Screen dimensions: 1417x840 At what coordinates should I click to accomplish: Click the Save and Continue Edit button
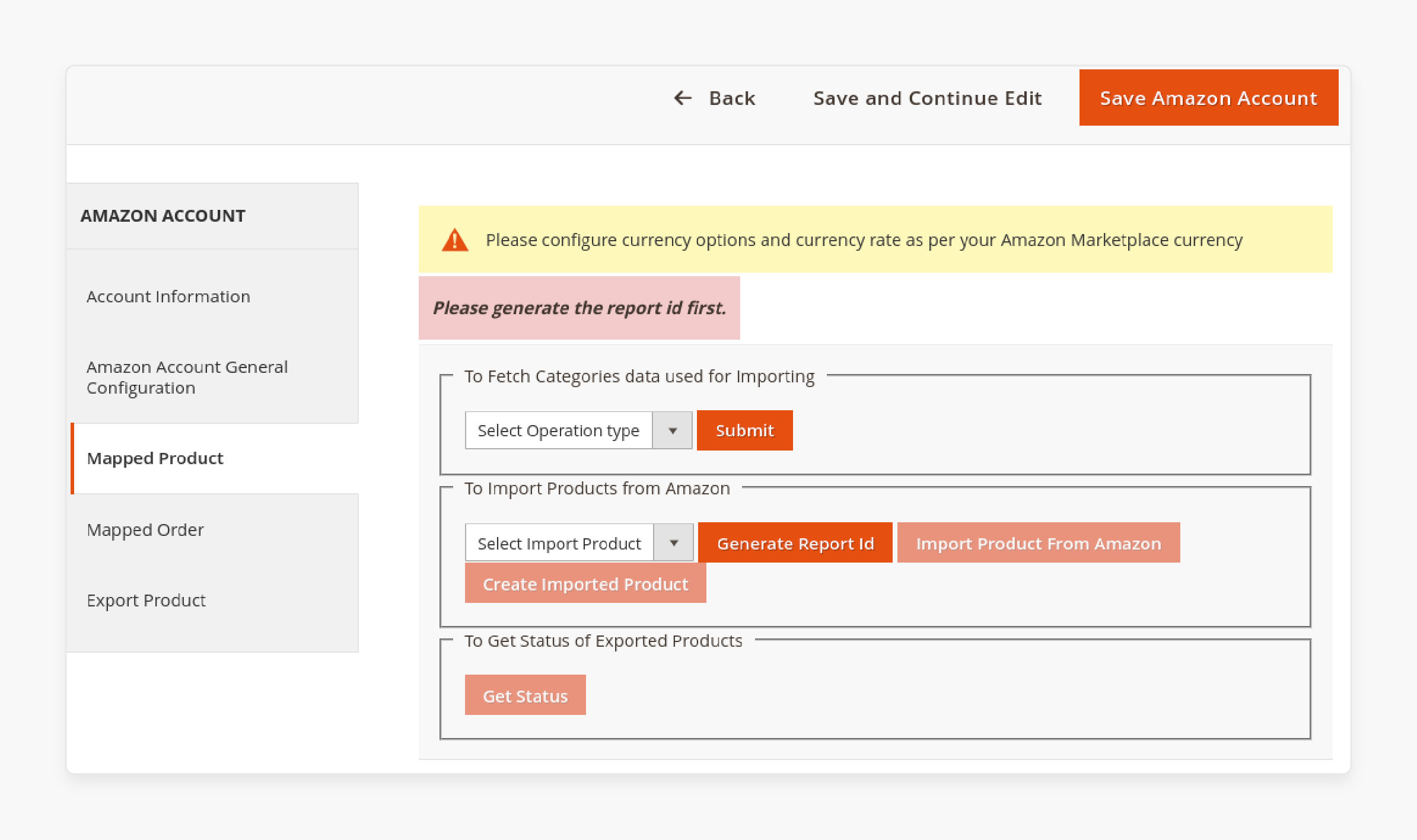(x=927, y=98)
